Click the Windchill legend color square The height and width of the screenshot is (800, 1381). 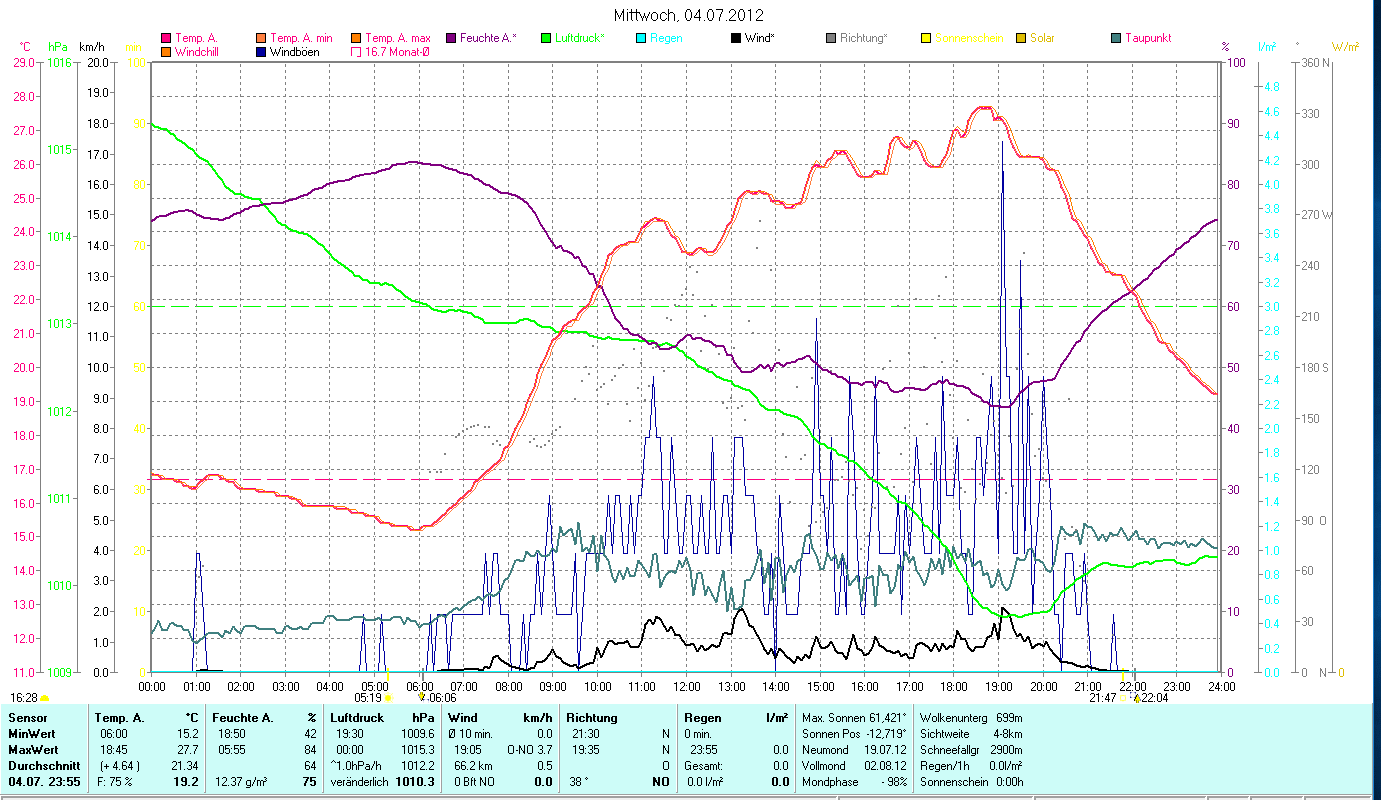tap(166, 52)
